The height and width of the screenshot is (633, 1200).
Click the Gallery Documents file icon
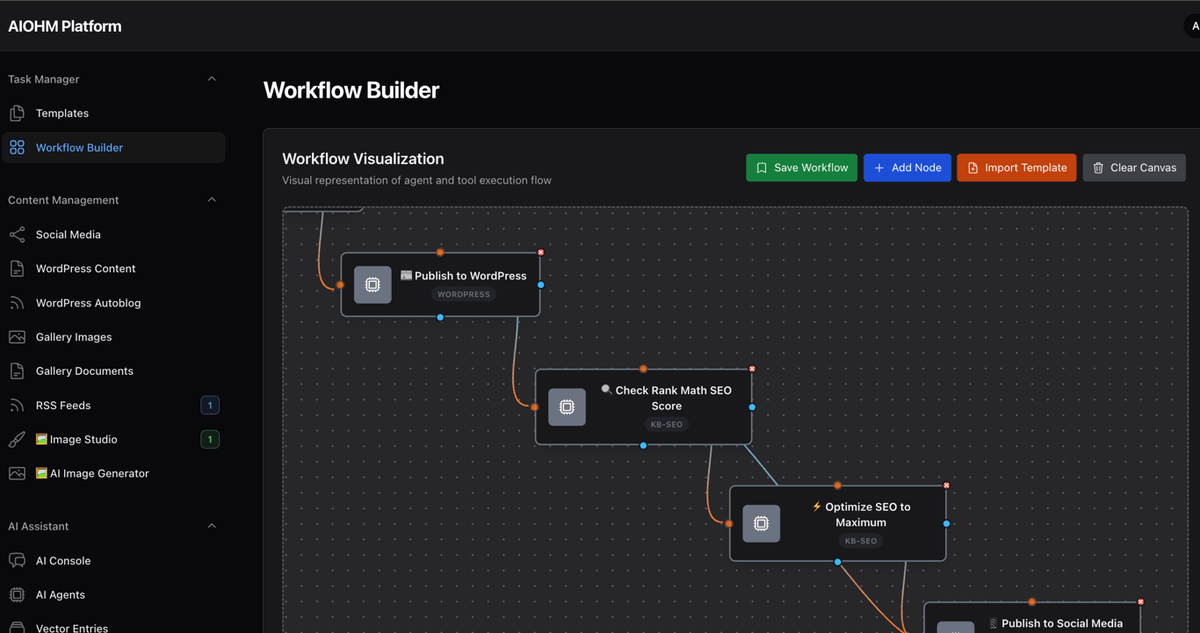(17, 371)
